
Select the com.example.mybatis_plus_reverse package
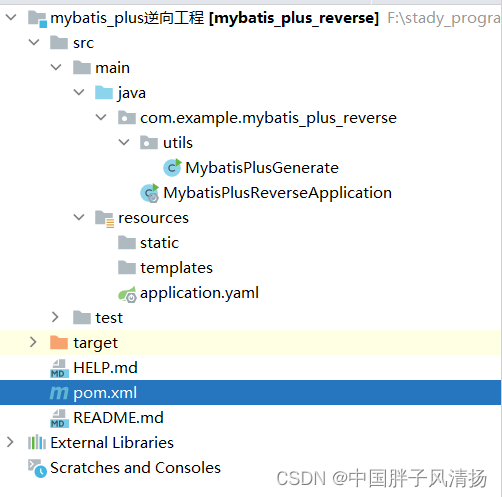268,118
